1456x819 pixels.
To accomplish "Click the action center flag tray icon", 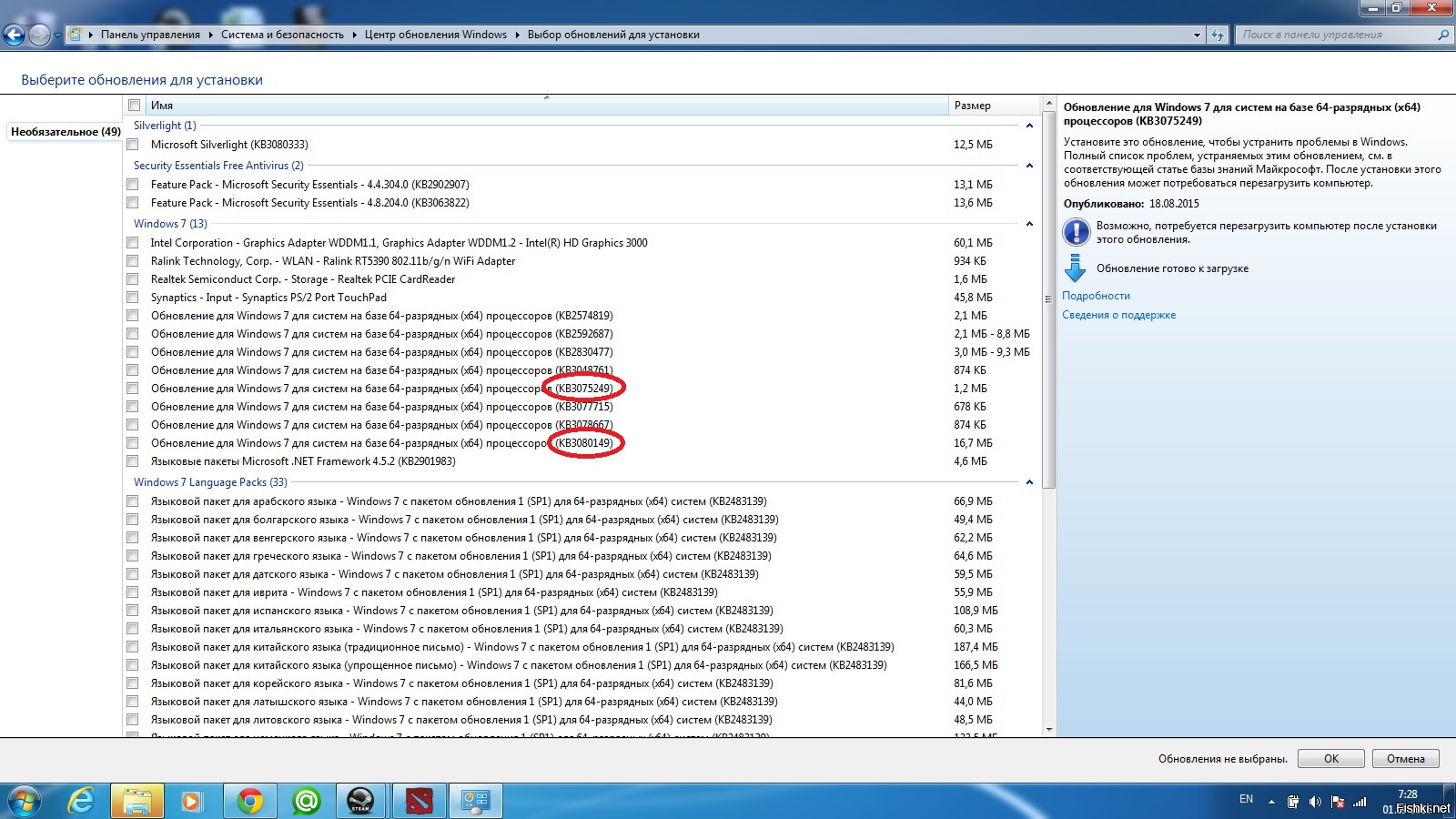I will (x=1338, y=802).
